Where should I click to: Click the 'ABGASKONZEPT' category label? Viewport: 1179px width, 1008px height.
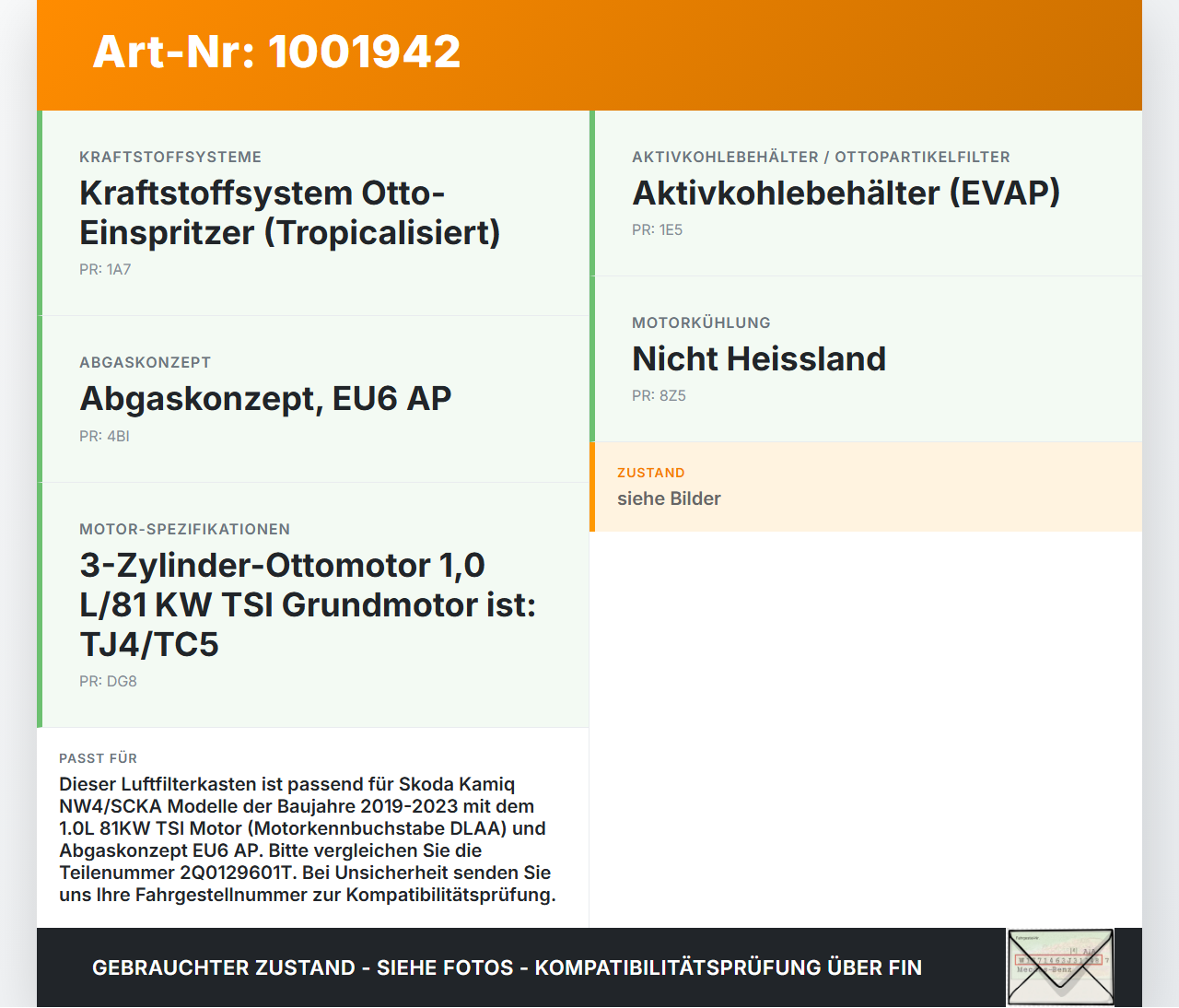point(146,362)
